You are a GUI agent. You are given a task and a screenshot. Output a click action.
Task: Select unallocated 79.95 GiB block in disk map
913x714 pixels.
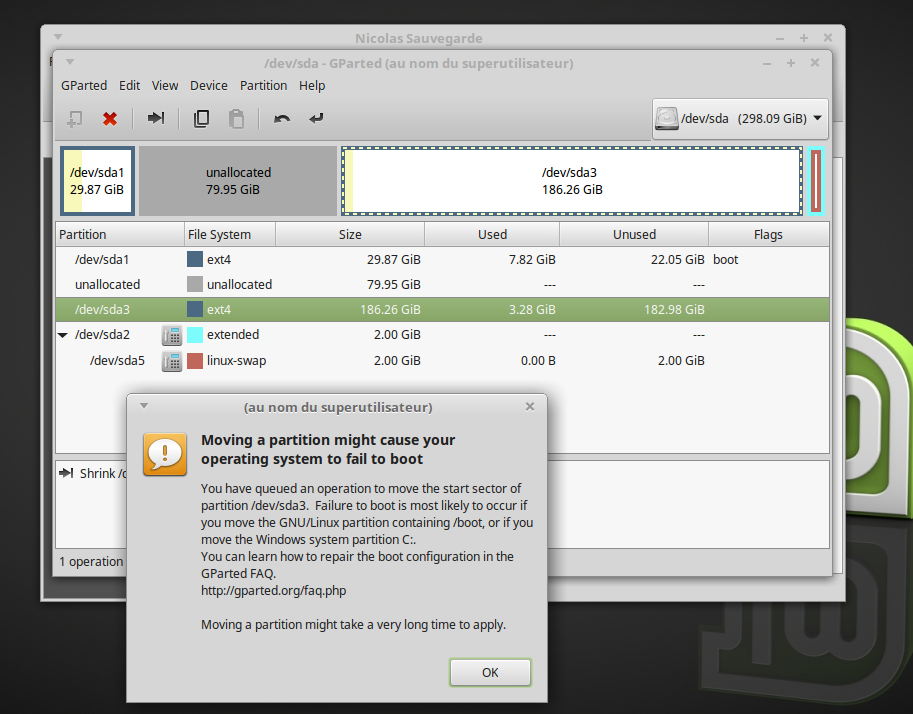[x=238, y=181]
